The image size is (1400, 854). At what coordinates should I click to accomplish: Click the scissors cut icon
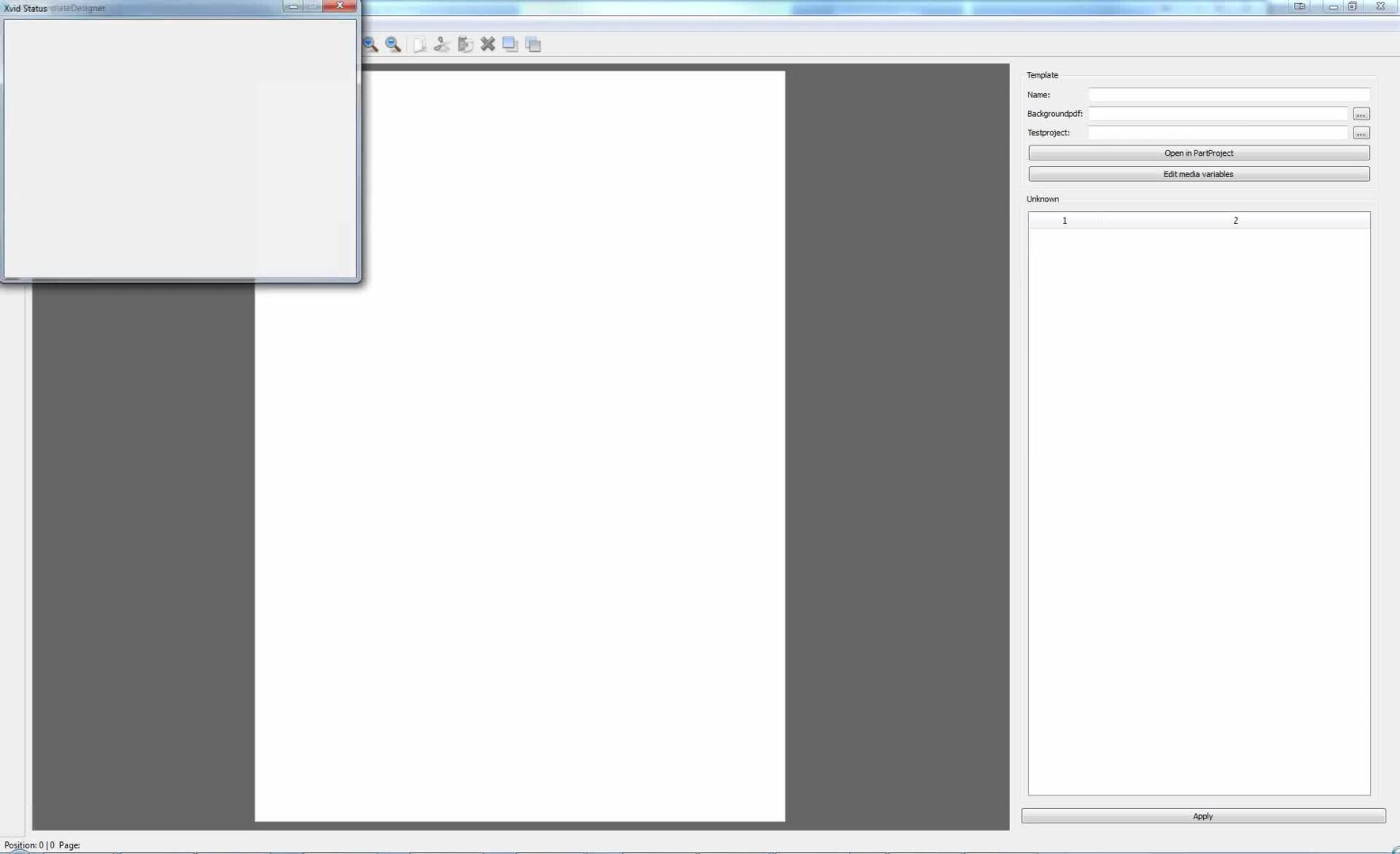click(442, 44)
